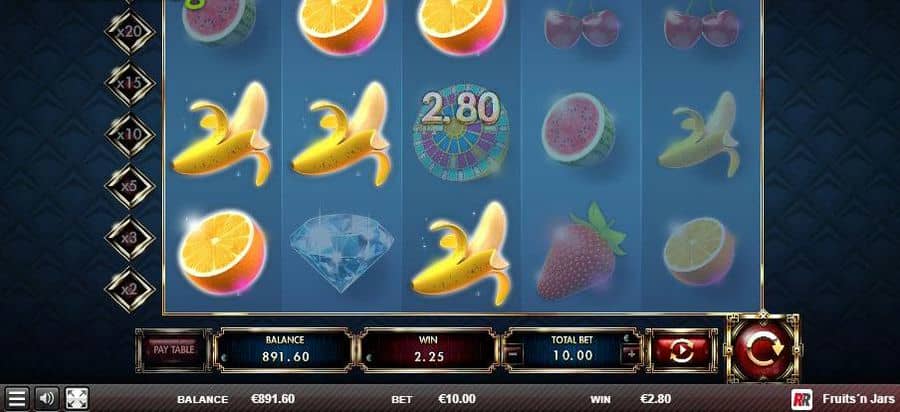Toggle fullscreen mode icon

tap(76, 398)
